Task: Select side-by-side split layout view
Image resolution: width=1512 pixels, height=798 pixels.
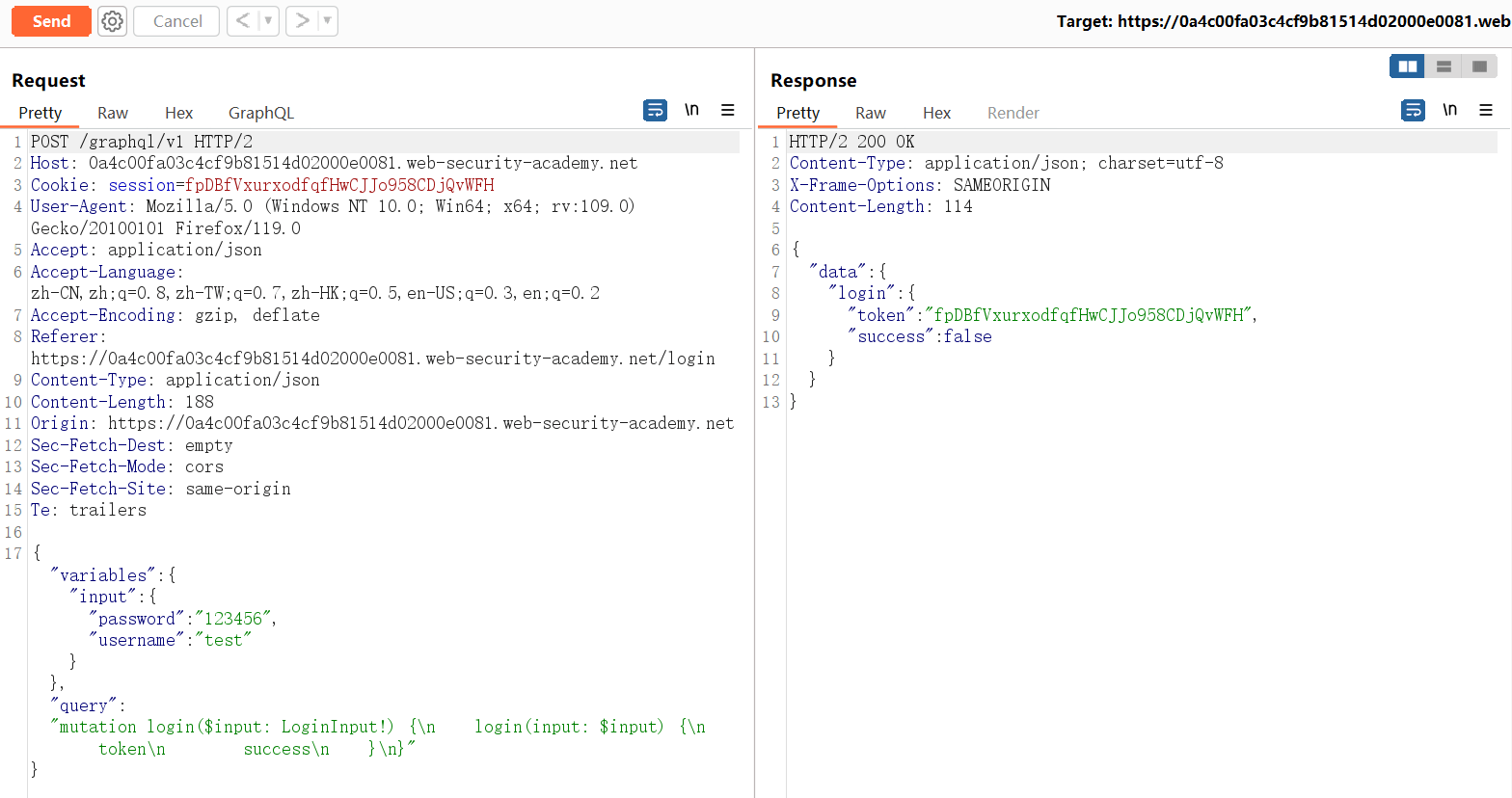Action: tap(1407, 66)
